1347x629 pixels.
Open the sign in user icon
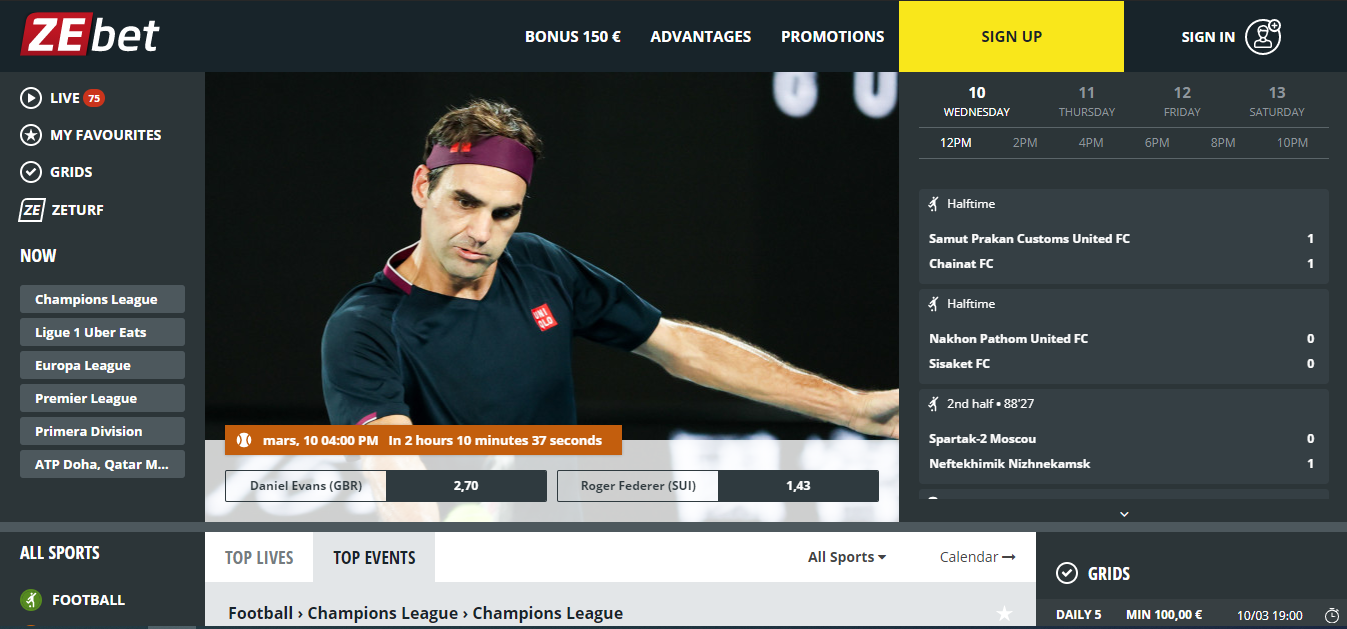coord(1263,36)
